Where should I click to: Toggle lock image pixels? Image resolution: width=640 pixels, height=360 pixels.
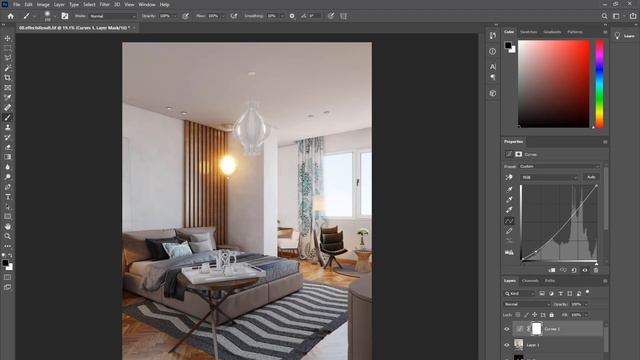526,315
